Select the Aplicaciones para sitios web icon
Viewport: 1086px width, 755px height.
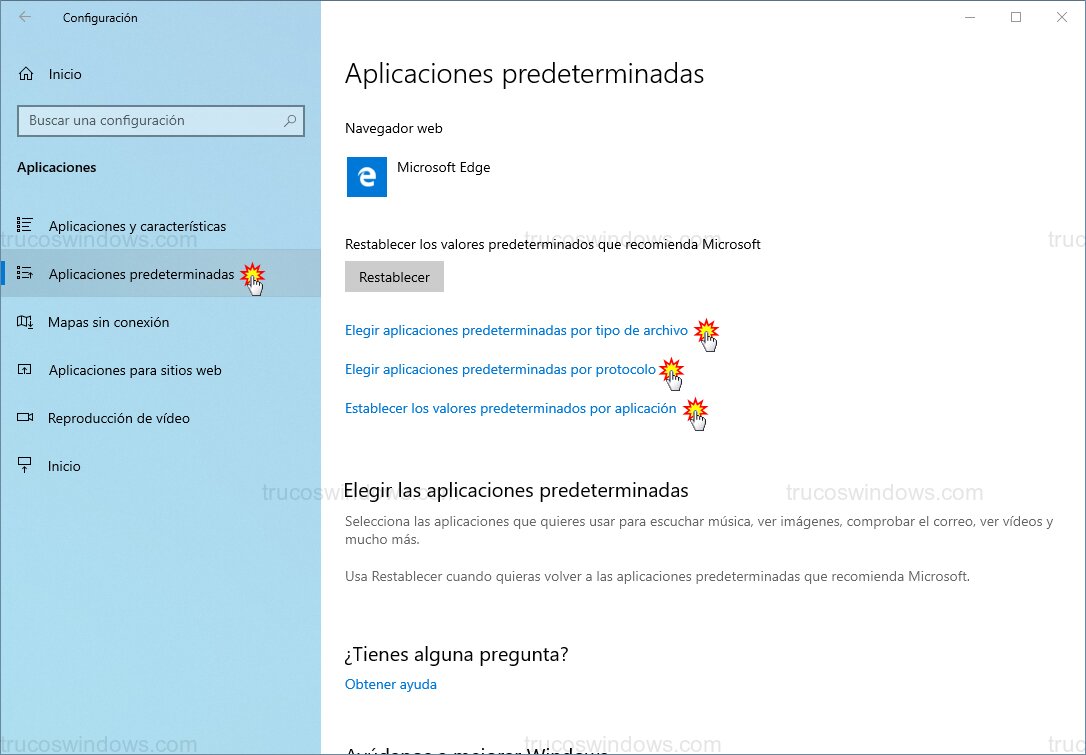click(x=27, y=370)
